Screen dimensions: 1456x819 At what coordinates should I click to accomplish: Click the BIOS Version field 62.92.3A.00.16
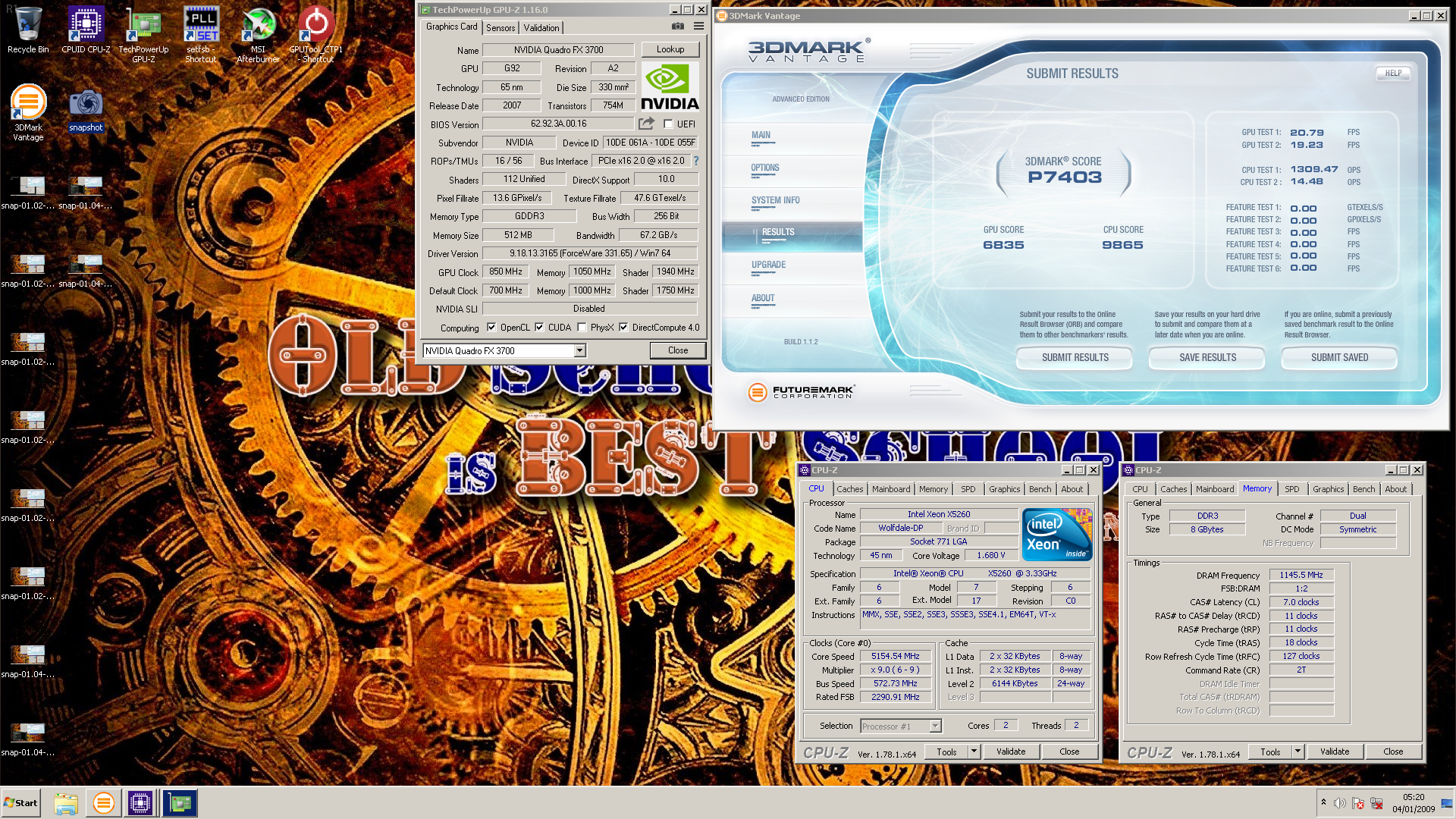pyautogui.click(x=558, y=124)
